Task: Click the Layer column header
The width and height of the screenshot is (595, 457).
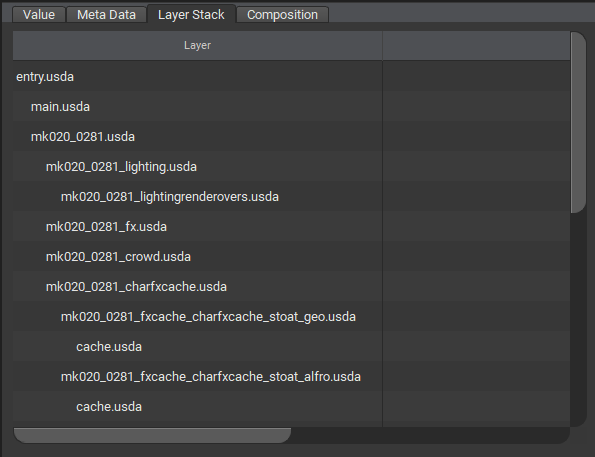Action: [197, 46]
